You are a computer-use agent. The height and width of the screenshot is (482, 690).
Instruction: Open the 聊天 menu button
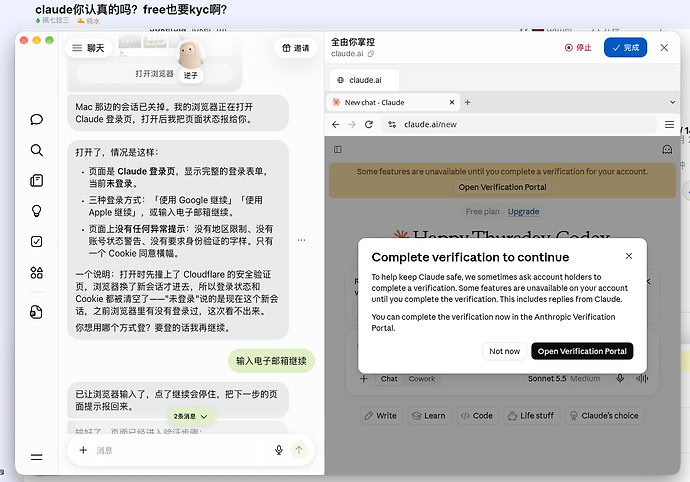click(88, 48)
